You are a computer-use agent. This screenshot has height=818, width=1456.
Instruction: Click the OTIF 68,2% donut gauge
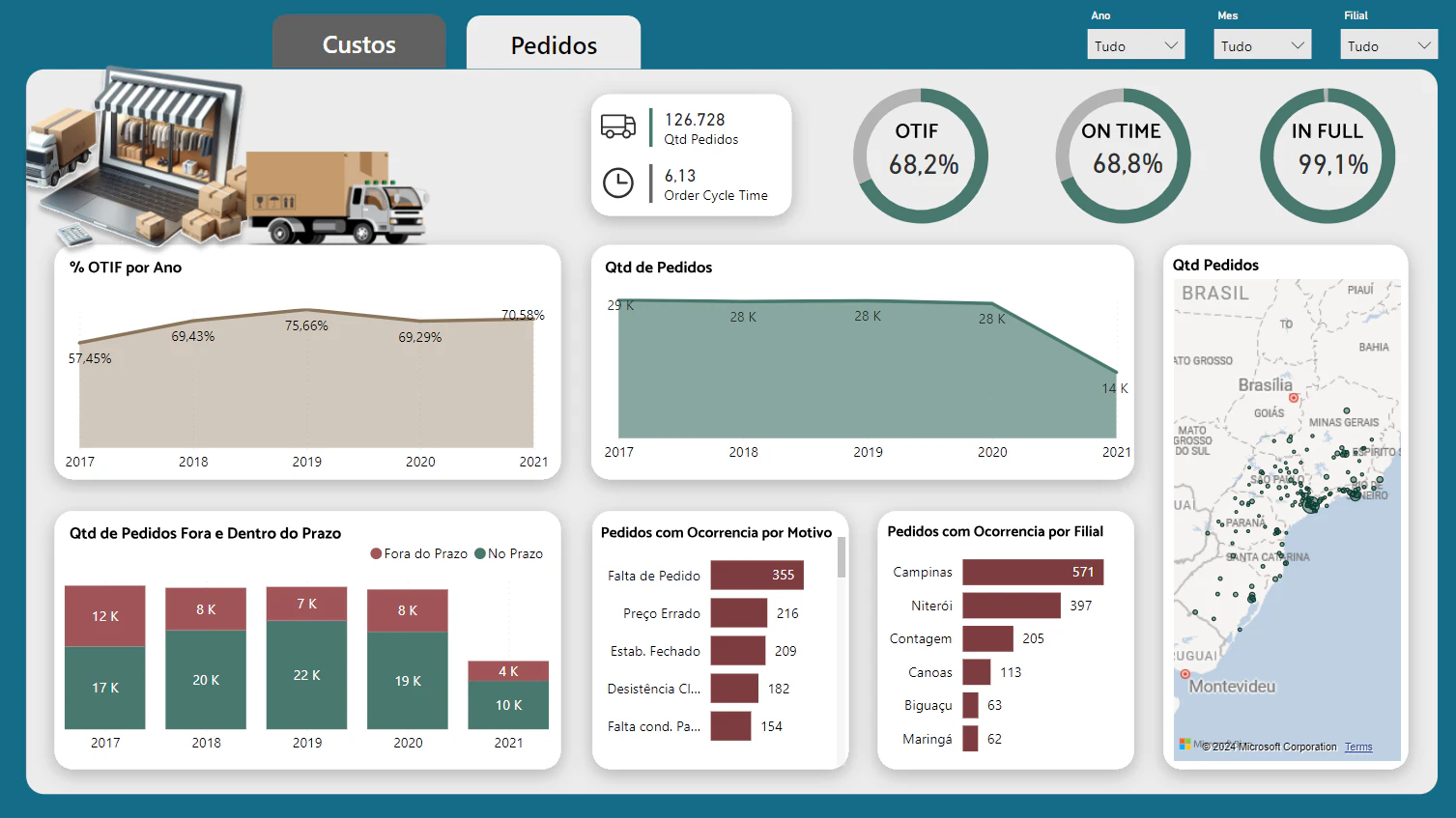click(921, 156)
